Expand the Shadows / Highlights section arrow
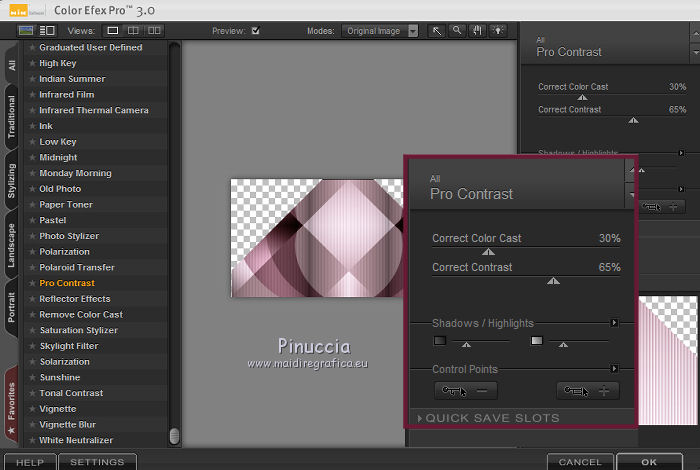This screenshot has width=700, height=470. pos(615,323)
